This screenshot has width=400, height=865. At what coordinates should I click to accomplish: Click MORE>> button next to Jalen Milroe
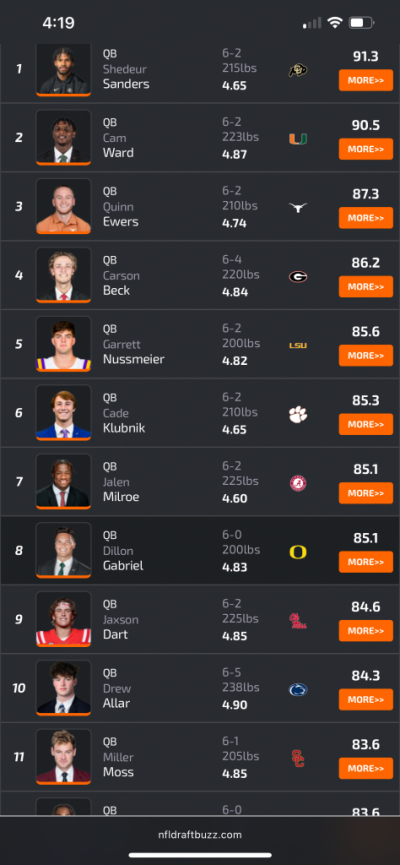click(x=366, y=493)
